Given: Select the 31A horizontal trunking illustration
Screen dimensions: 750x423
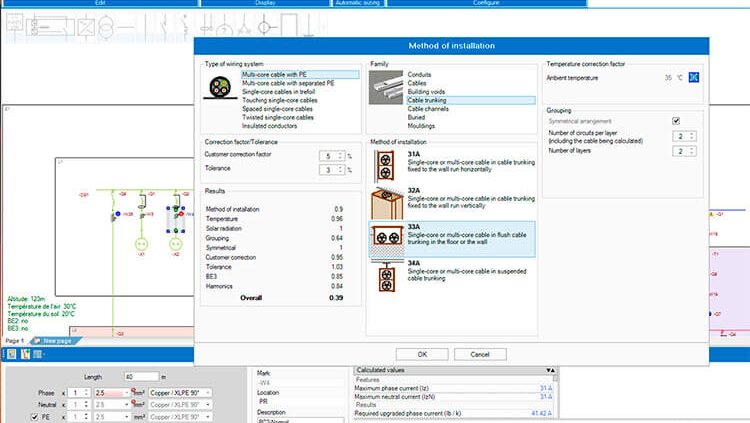Looking at the screenshot, I should click(385, 166).
